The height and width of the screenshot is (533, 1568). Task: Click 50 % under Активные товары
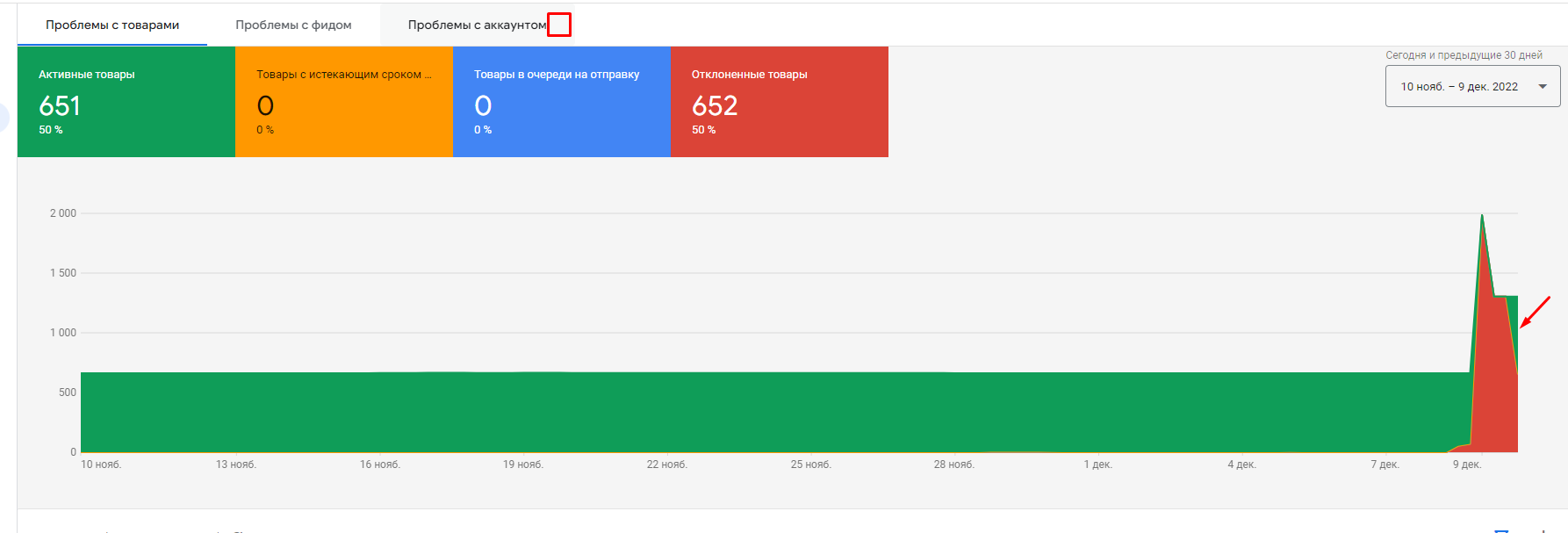click(x=51, y=130)
